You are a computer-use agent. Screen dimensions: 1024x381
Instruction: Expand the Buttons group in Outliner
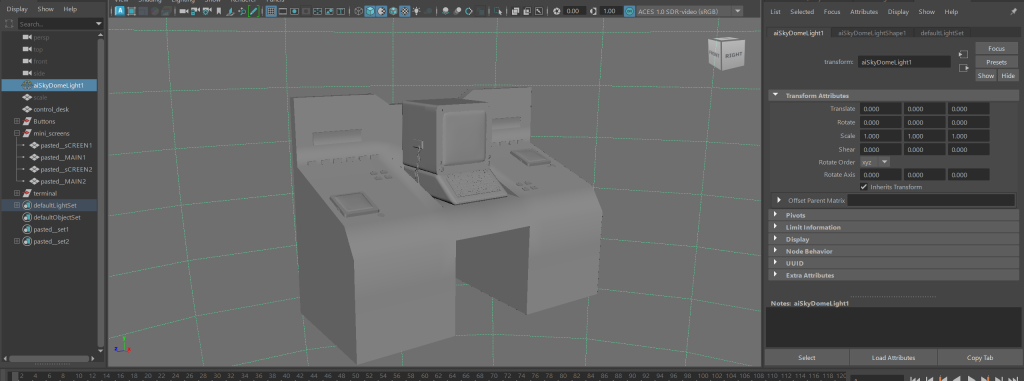[x=17, y=122]
